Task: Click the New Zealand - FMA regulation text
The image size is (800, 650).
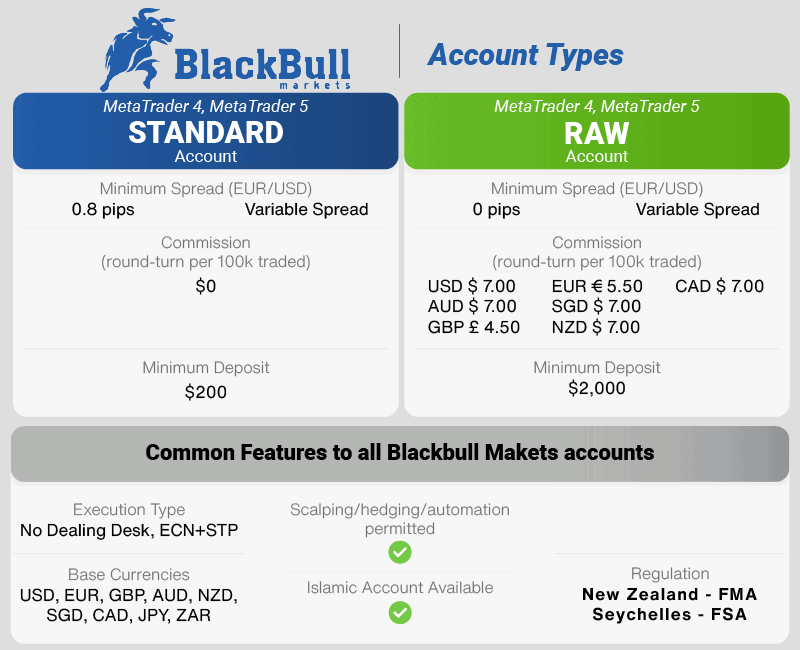Action: click(x=669, y=594)
